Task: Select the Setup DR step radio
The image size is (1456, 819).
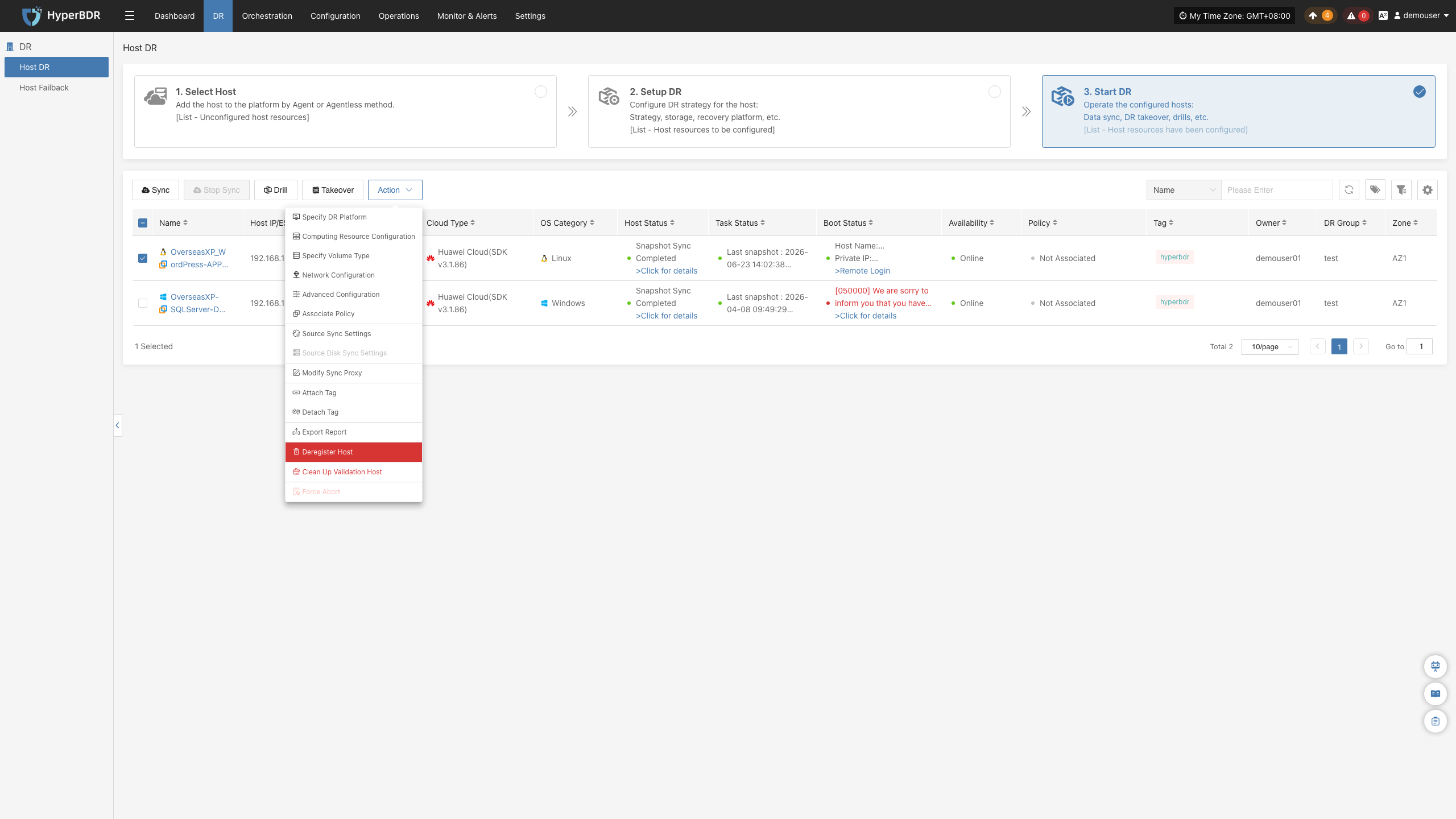Action: (x=995, y=92)
